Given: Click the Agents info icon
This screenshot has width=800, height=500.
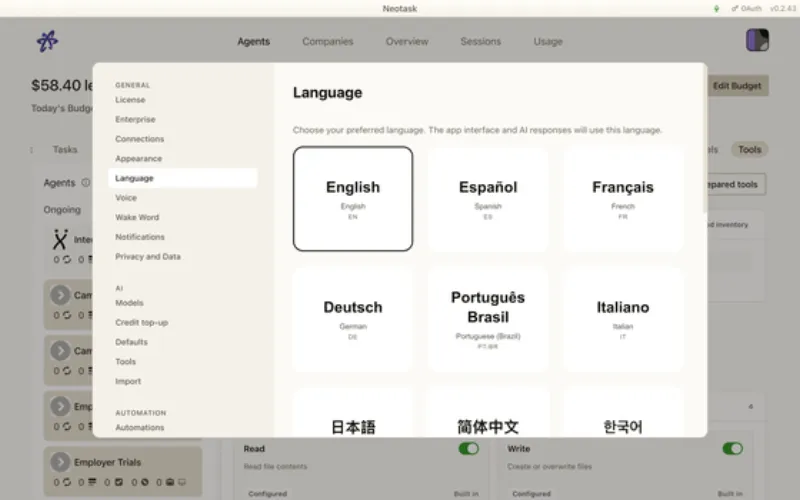Looking at the screenshot, I should click(x=86, y=183).
